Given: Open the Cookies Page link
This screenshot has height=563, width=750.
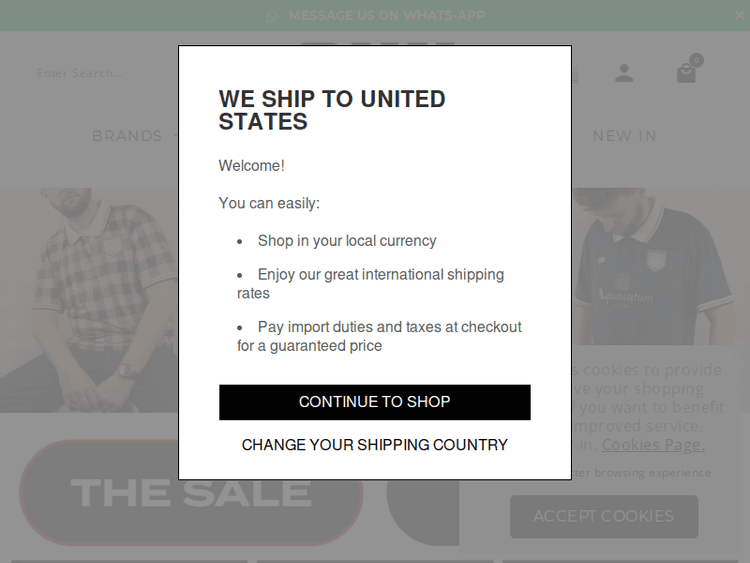Looking at the screenshot, I should coord(653,445).
